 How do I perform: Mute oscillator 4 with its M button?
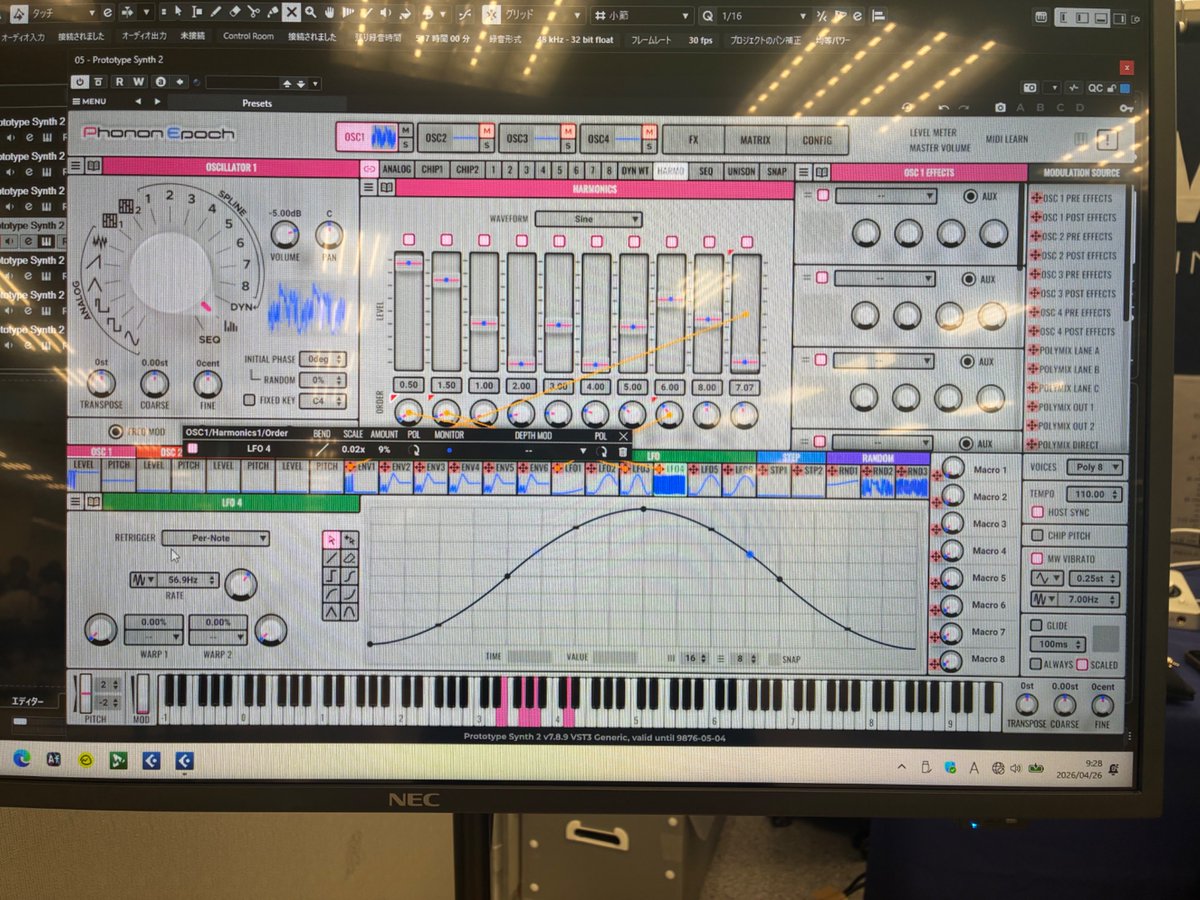point(648,132)
